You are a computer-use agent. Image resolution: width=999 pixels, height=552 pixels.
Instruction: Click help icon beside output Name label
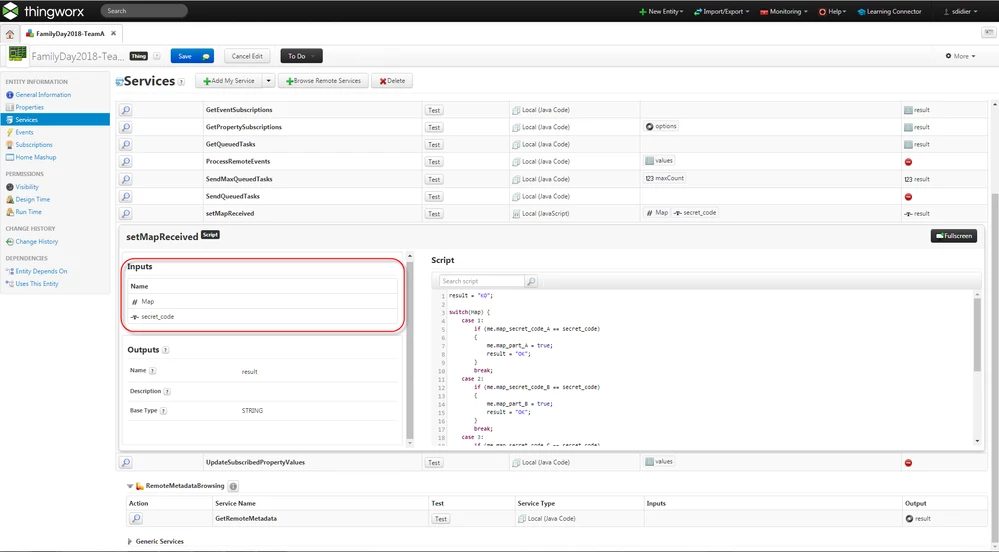152,370
